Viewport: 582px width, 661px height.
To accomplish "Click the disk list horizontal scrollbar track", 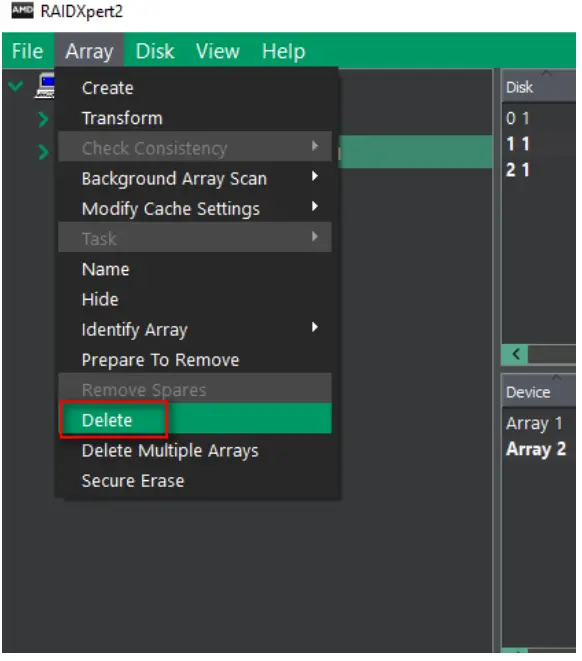I will point(552,354).
